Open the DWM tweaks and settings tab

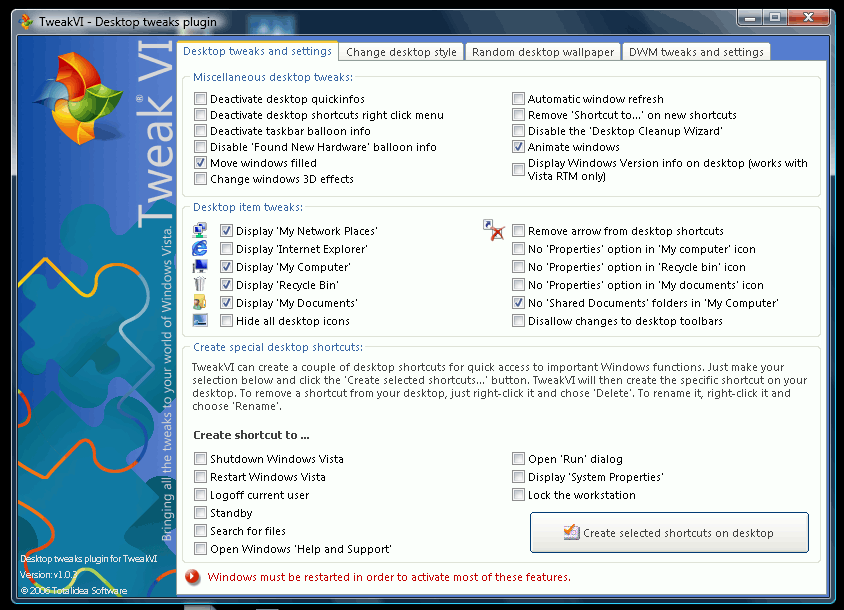click(696, 52)
